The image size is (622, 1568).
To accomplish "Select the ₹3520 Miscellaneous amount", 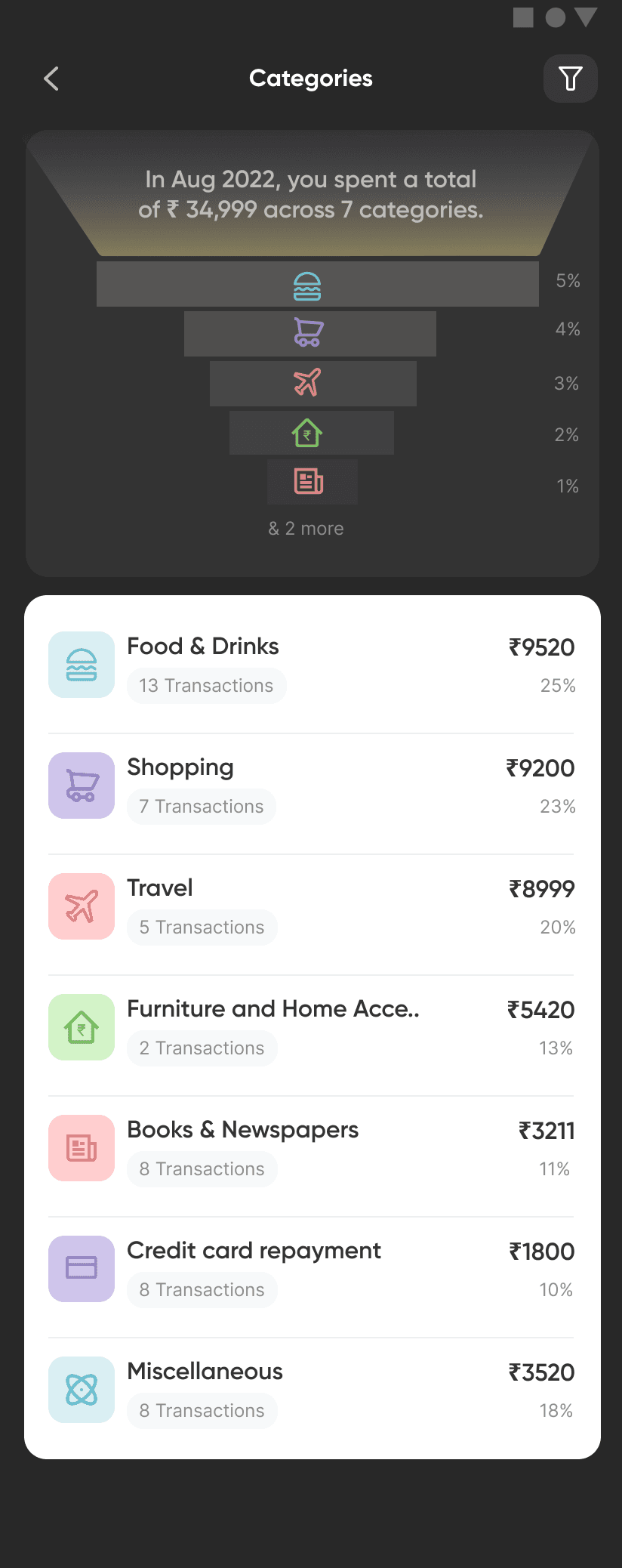I will (542, 1372).
